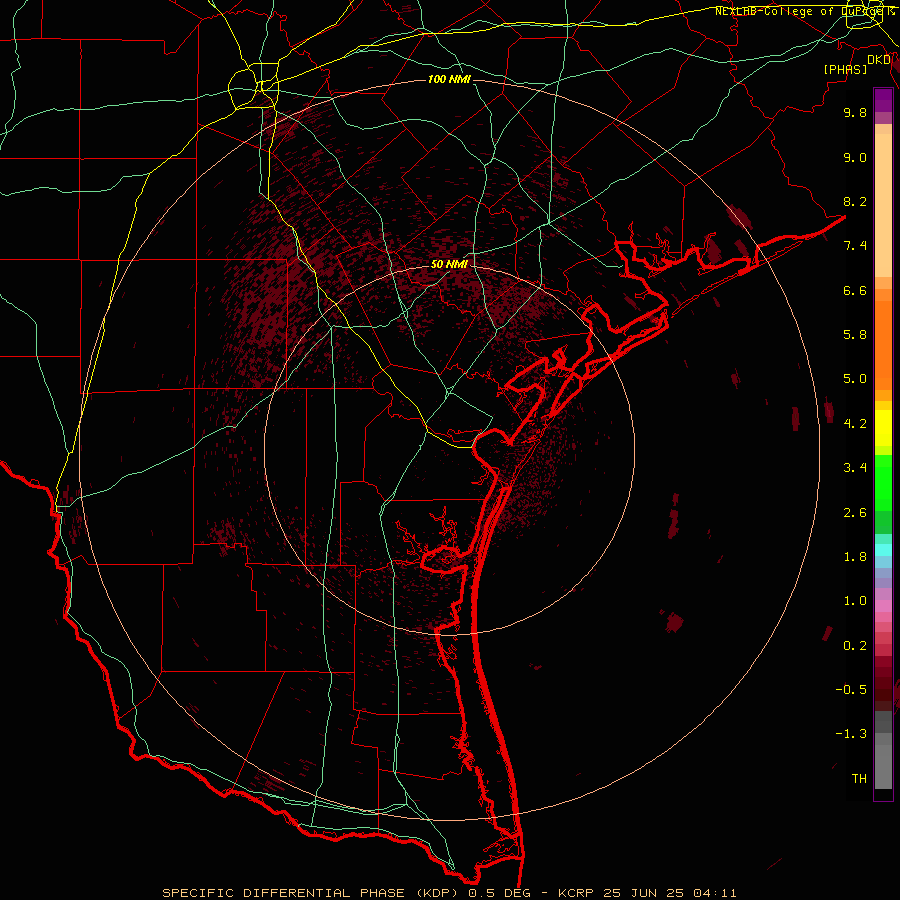Select the 0.2 value on the color scale
The width and height of the screenshot is (900, 900).
click(x=855, y=646)
